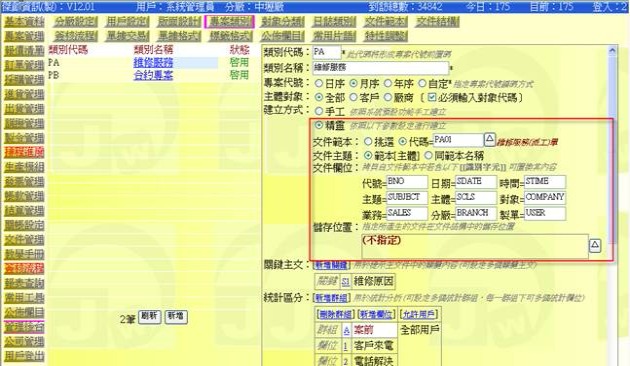The height and width of the screenshot is (366, 630).
Task: Select the 日序 project numbering radio option
Action: [319, 84]
